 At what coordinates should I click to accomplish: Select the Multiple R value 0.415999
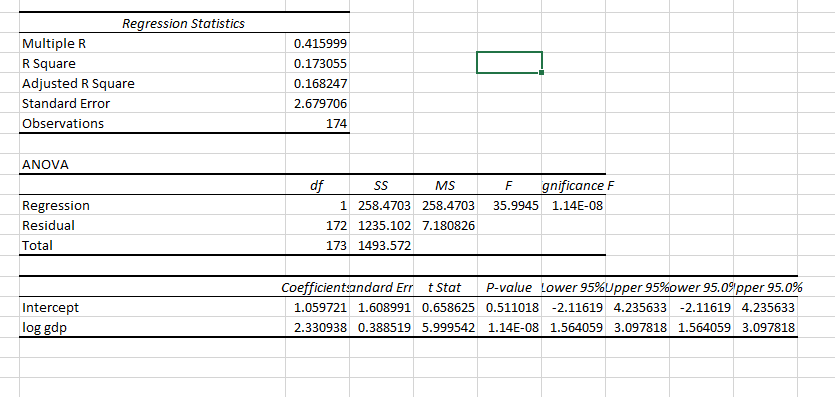point(317,44)
